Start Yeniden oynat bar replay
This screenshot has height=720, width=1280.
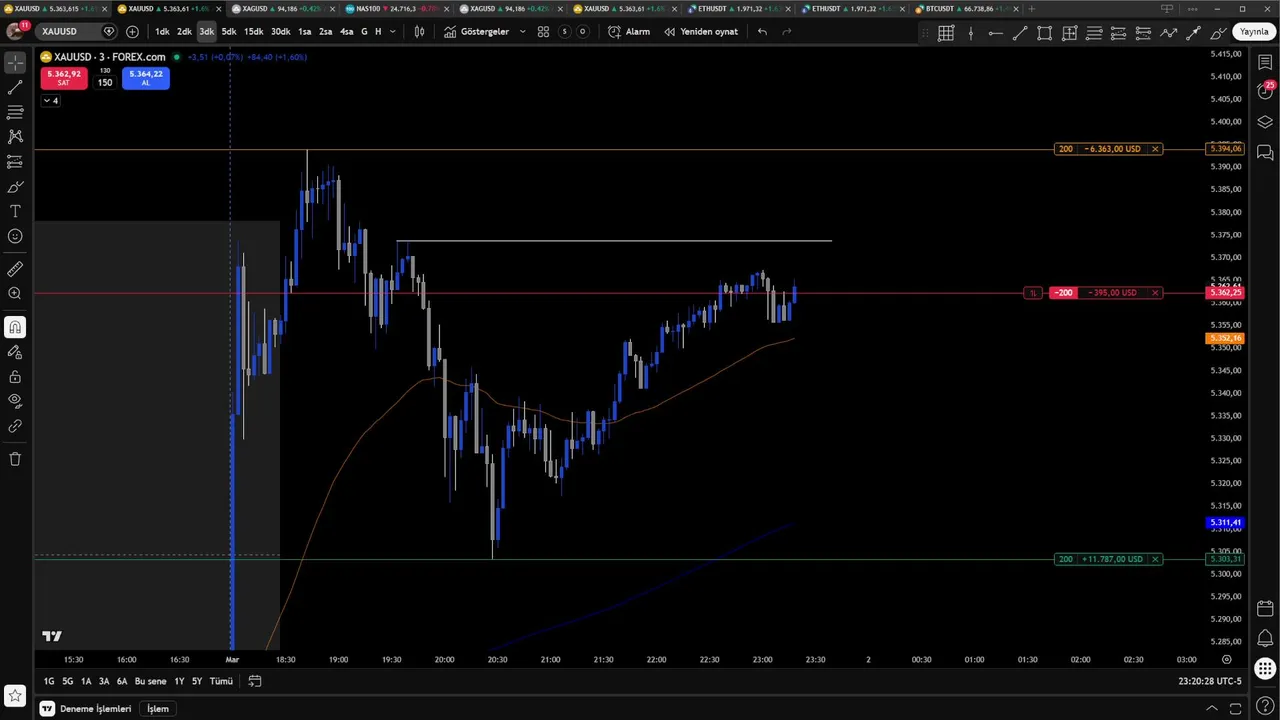click(701, 32)
